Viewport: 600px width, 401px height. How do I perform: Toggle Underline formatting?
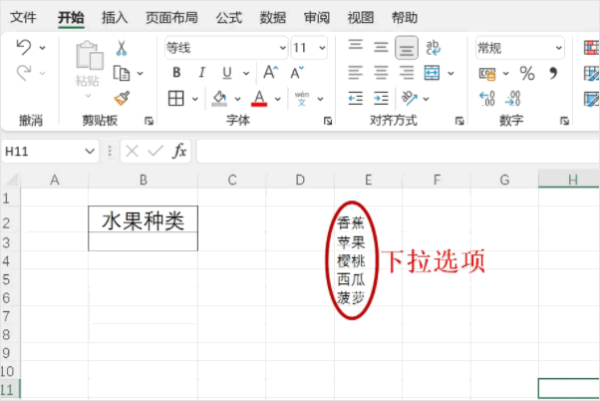[227, 73]
